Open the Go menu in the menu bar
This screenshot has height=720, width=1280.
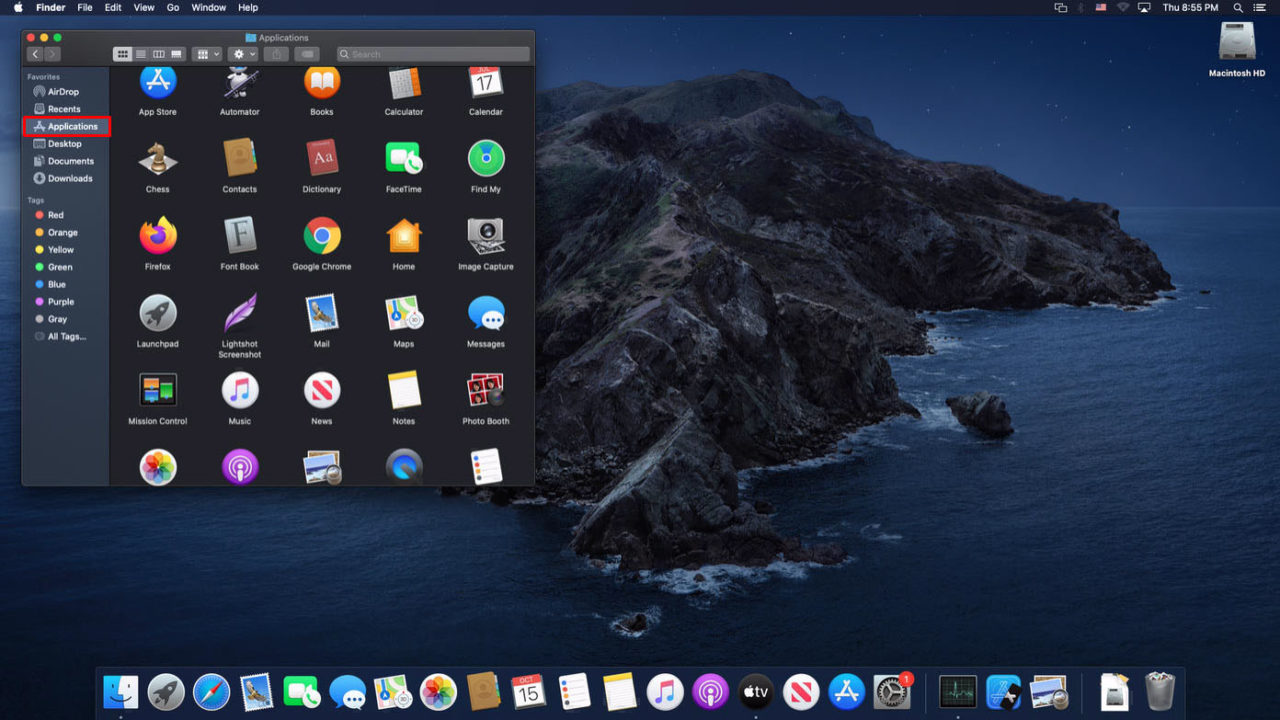(x=173, y=7)
